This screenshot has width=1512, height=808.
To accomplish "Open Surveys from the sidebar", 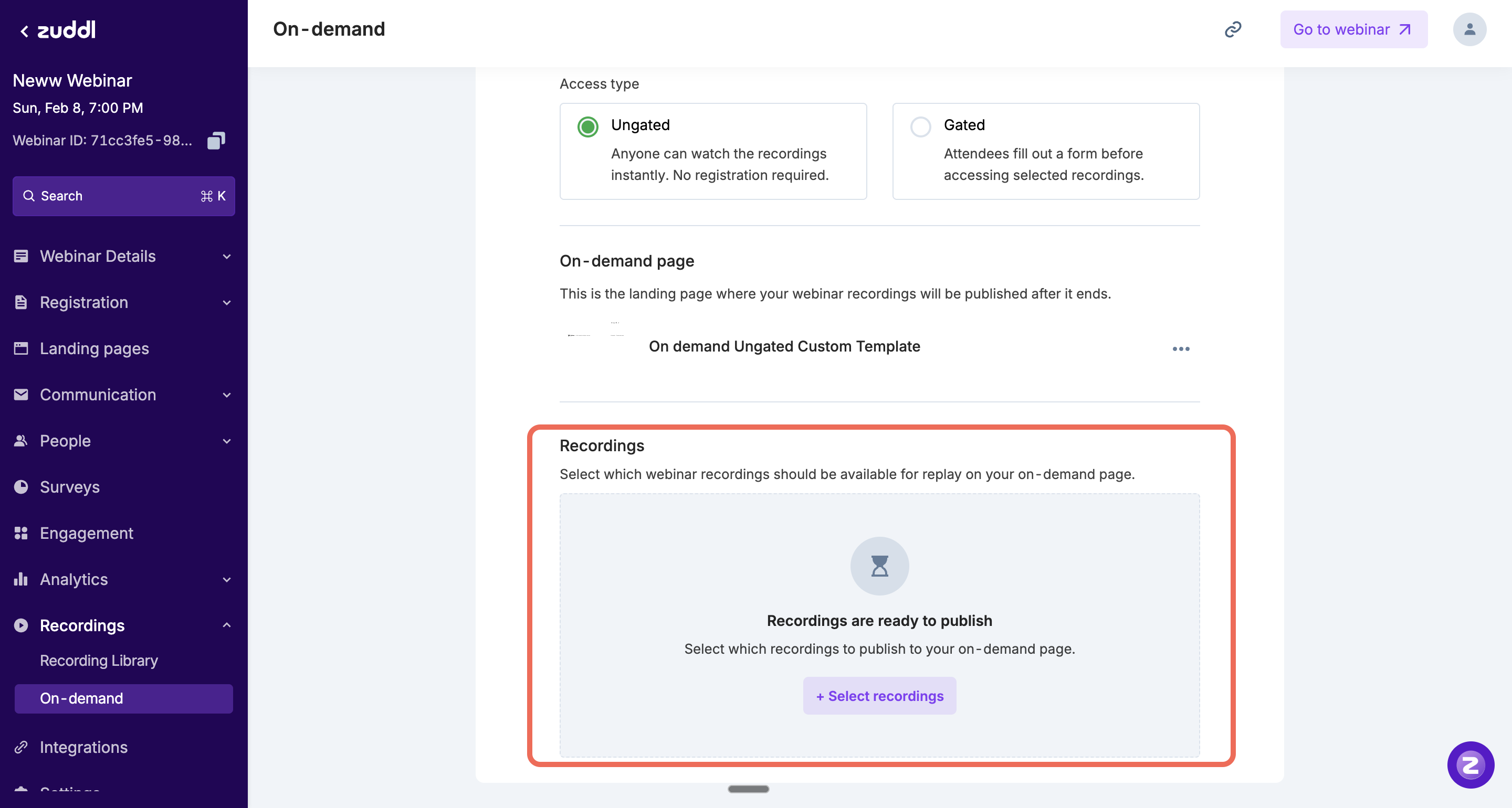I will click(69, 487).
